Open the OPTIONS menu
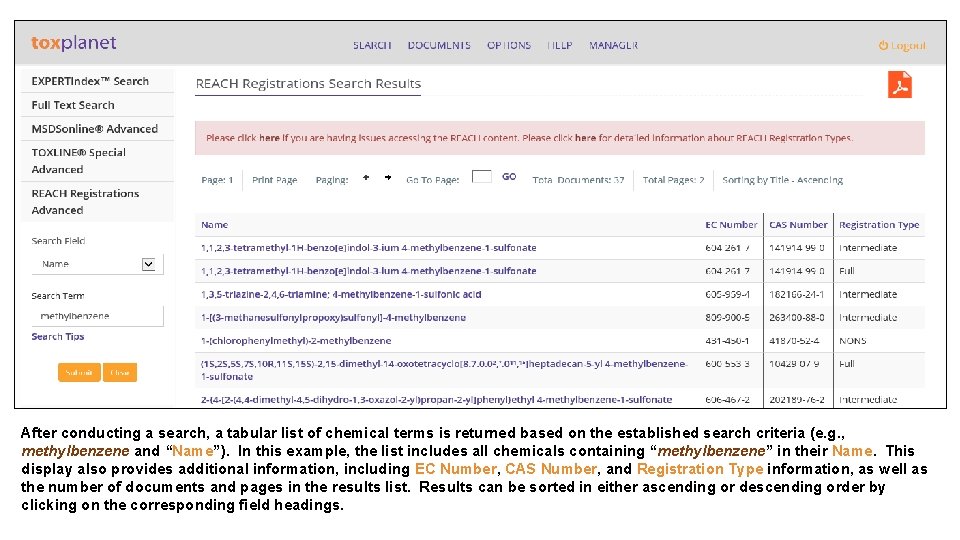The height and width of the screenshot is (540, 960). (x=509, y=45)
